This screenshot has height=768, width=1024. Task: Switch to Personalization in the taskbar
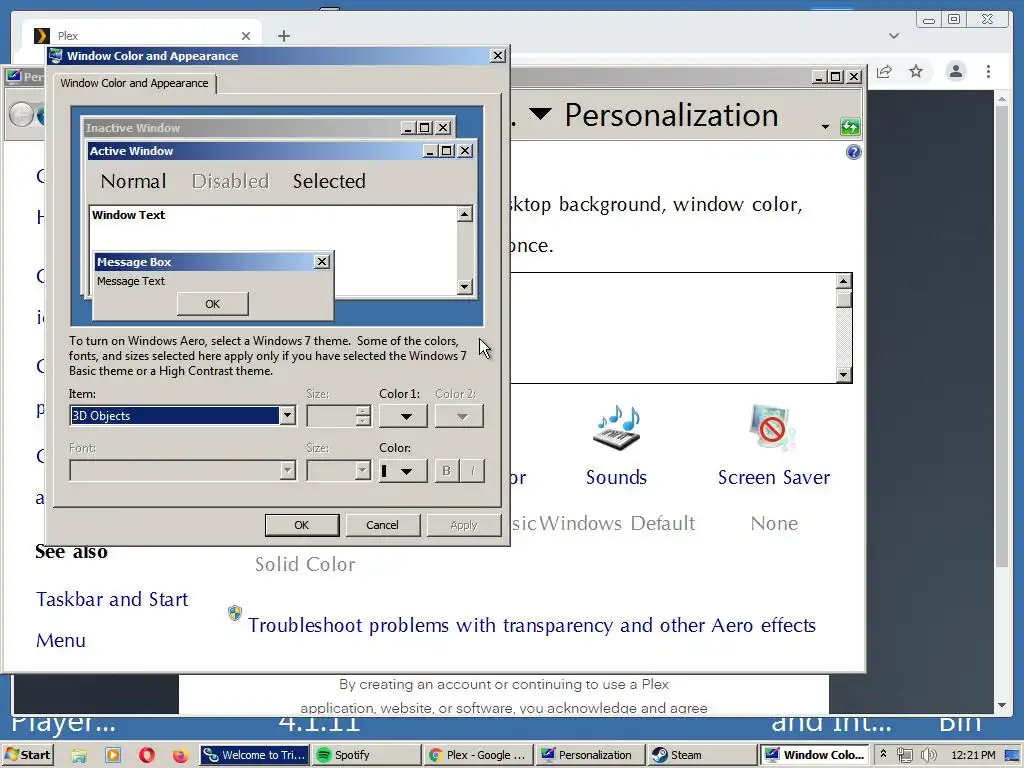point(590,755)
